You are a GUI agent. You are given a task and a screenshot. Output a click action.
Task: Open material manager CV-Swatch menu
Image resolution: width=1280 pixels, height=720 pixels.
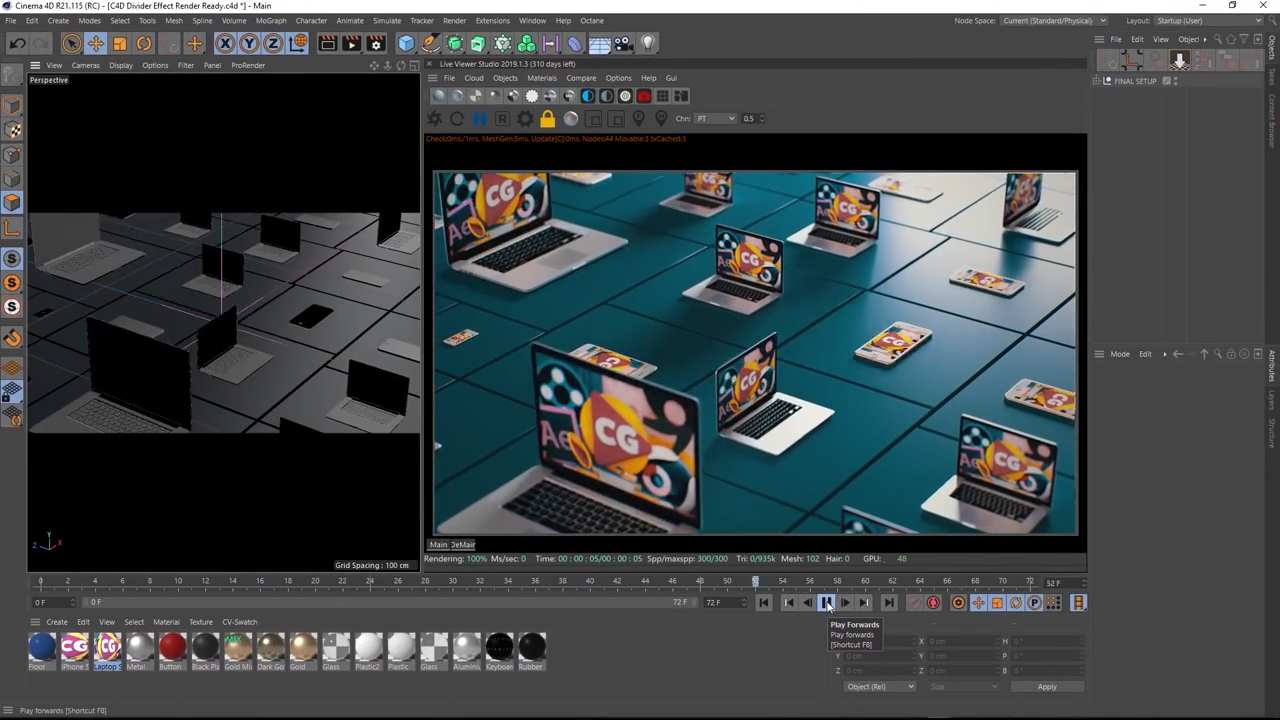(239, 622)
